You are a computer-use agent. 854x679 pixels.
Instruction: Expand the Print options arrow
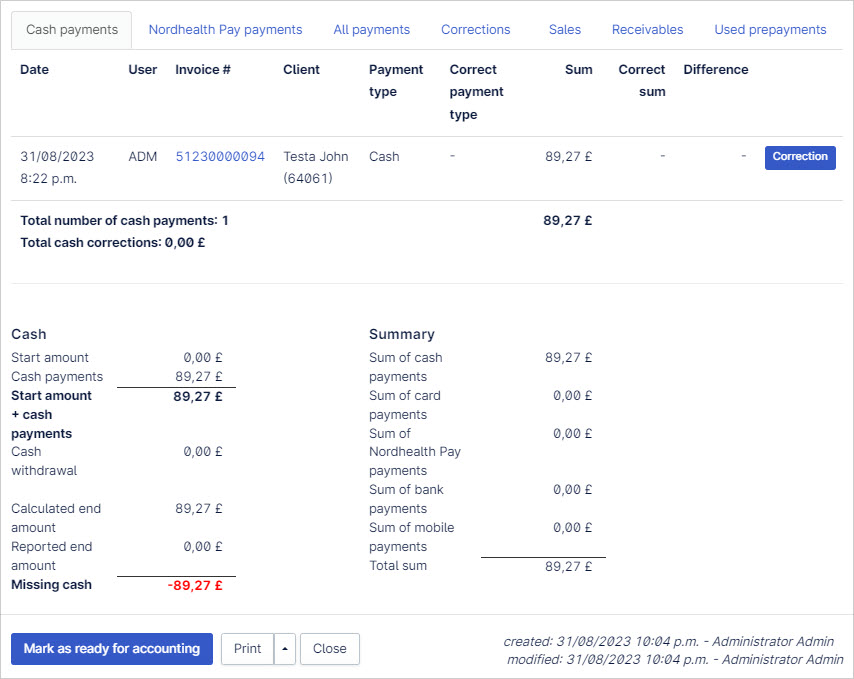(285, 649)
